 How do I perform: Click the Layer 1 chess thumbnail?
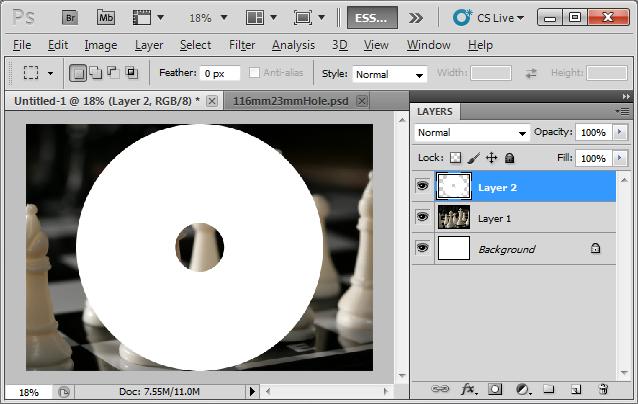click(454, 217)
